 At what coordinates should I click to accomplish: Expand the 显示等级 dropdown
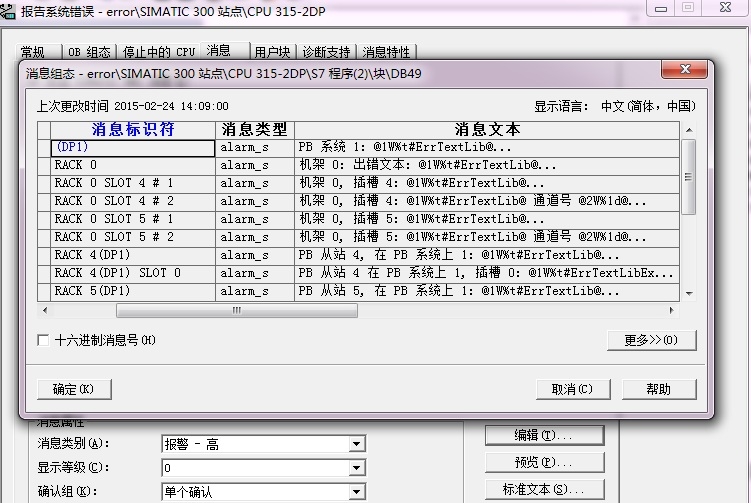coord(356,468)
